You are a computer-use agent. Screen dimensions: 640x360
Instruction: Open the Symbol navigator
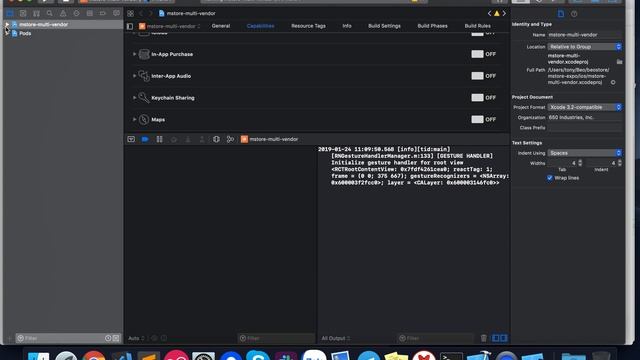click(36, 13)
